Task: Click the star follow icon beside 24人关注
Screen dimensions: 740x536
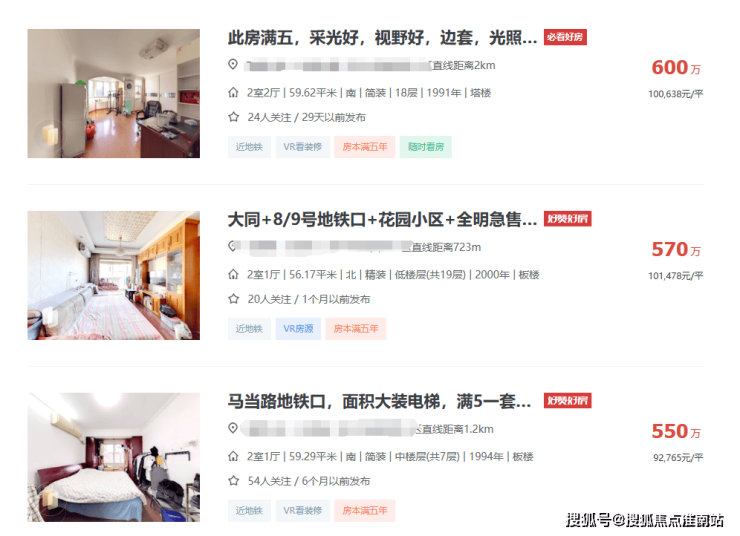Action: (x=234, y=117)
